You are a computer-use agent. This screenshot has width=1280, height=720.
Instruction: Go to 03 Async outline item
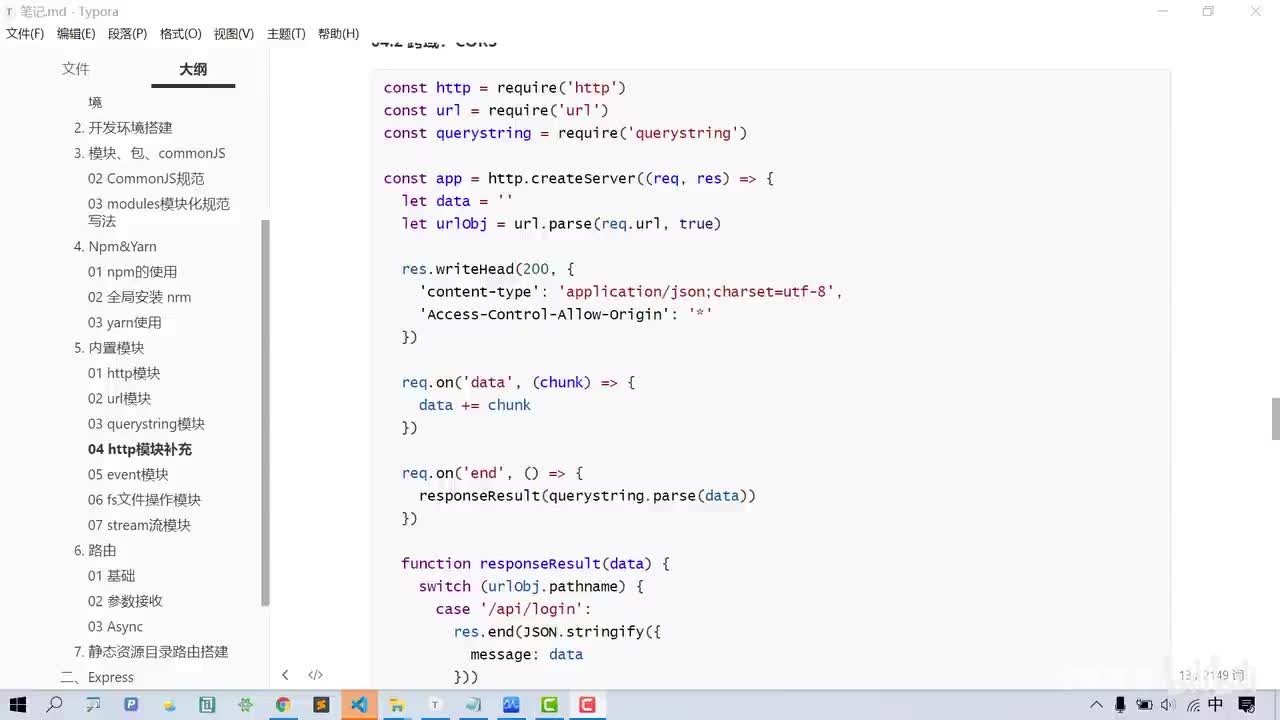[115, 627]
